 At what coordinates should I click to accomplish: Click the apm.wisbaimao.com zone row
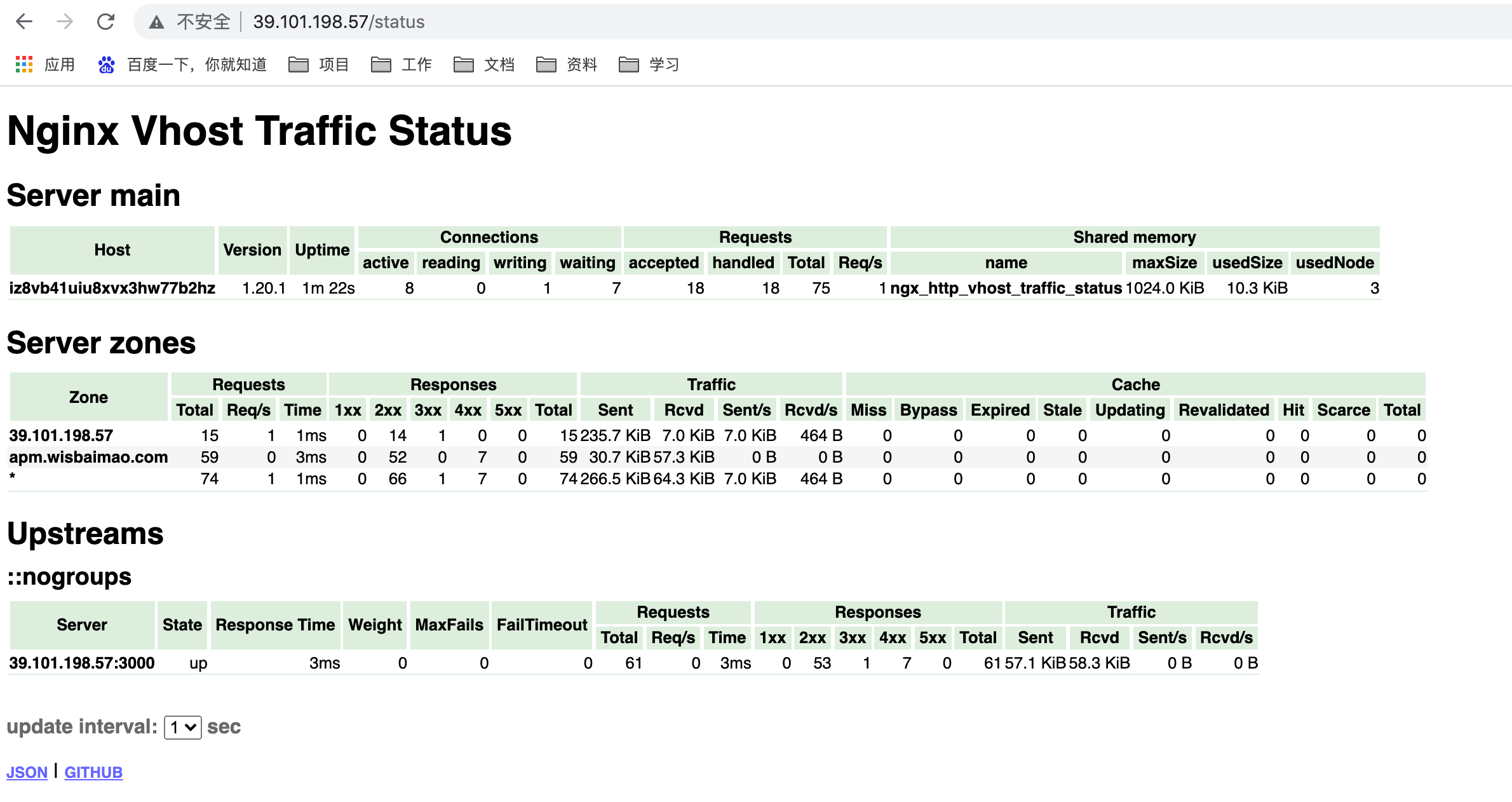(88, 457)
